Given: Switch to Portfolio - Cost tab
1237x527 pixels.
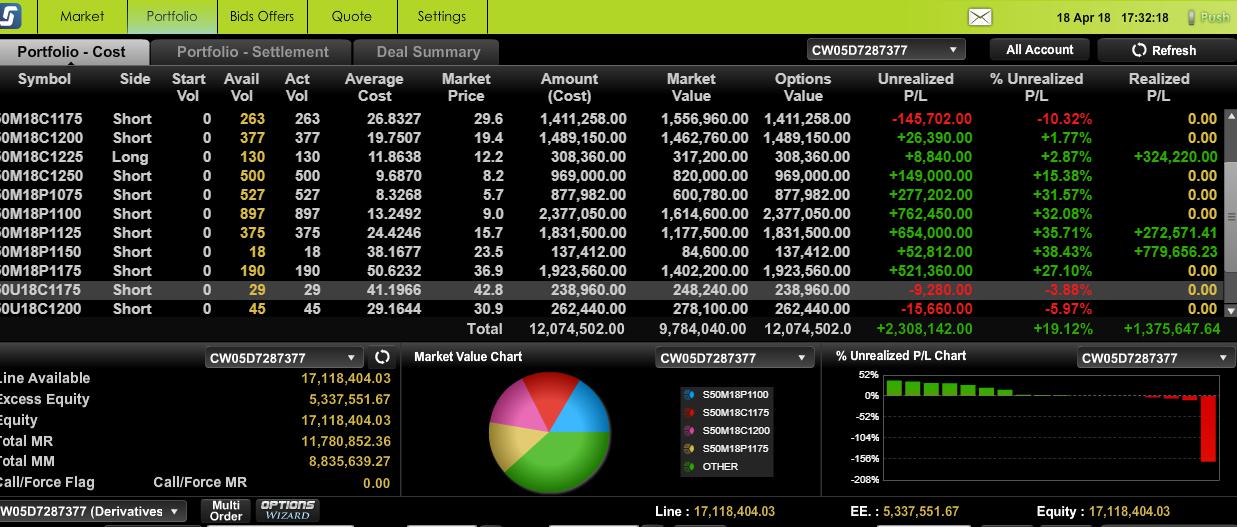Looking at the screenshot, I should pyautogui.click(x=72, y=52).
